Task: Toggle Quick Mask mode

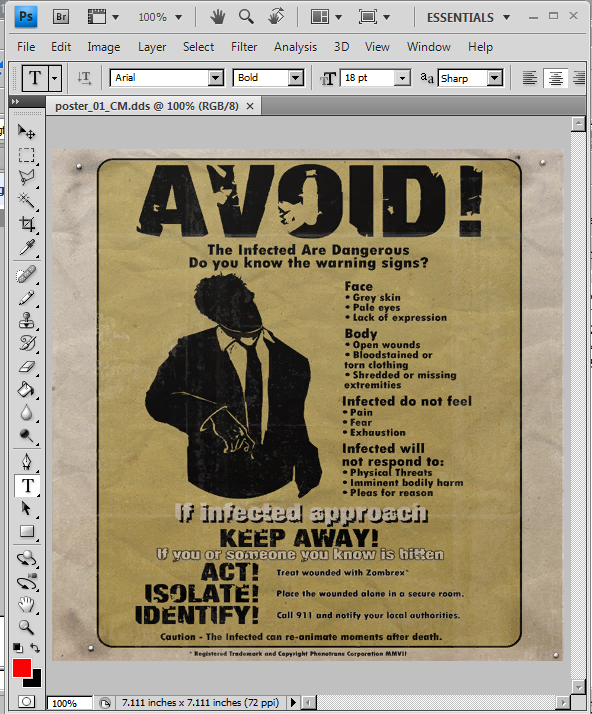Action: click(26, 702)
